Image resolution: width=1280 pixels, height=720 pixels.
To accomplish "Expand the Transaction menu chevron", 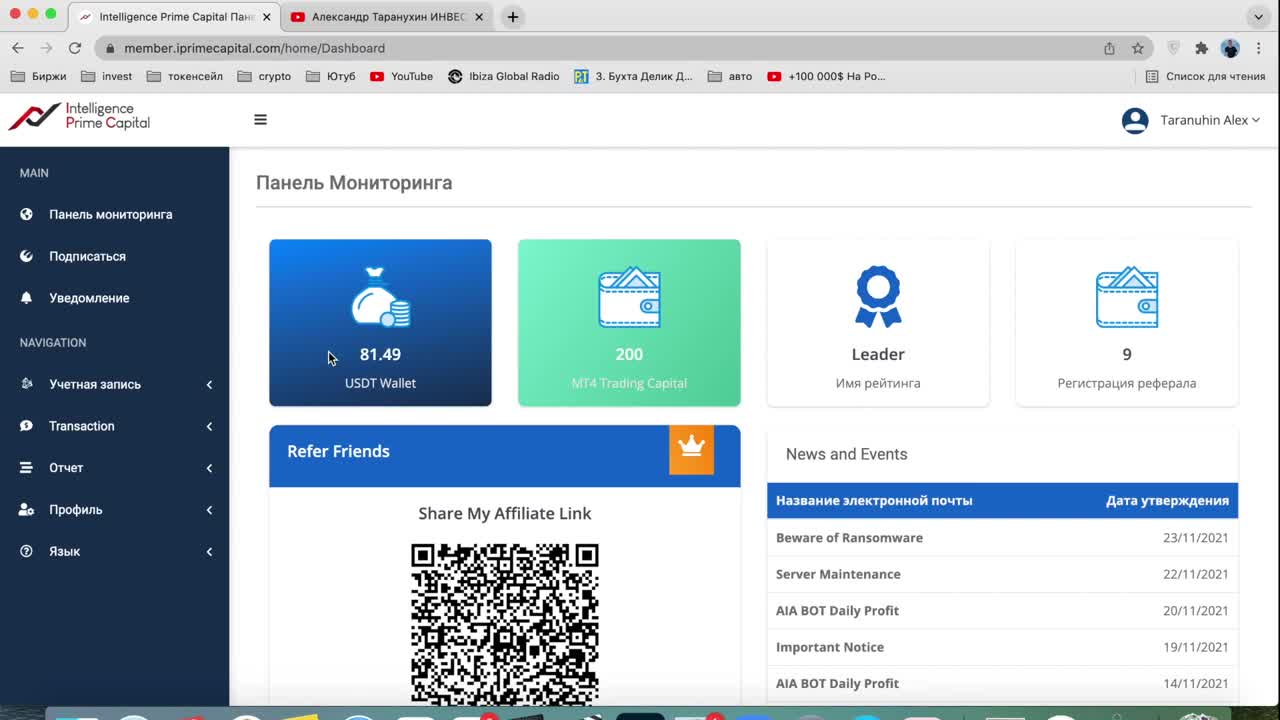I will [x=209, y=426].
